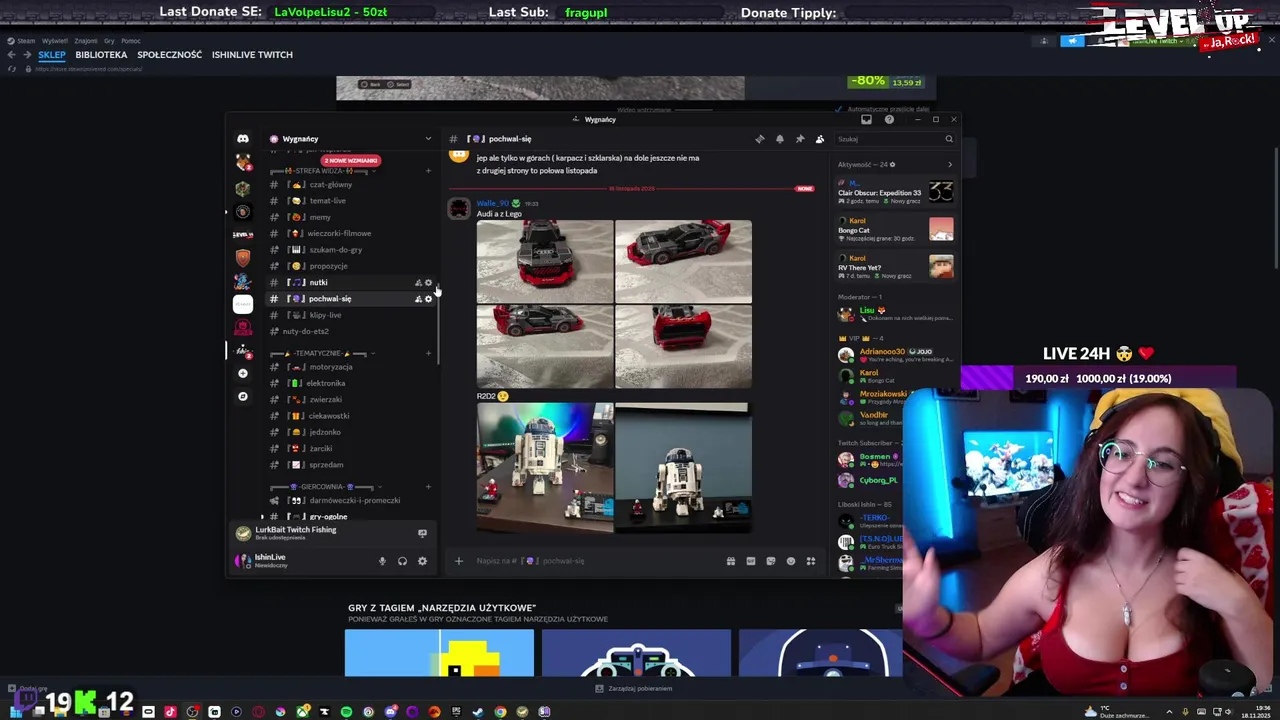Viewport: 1280px width, 720px height.
Task: Open the gift icon in message bar
Action: 731,561
